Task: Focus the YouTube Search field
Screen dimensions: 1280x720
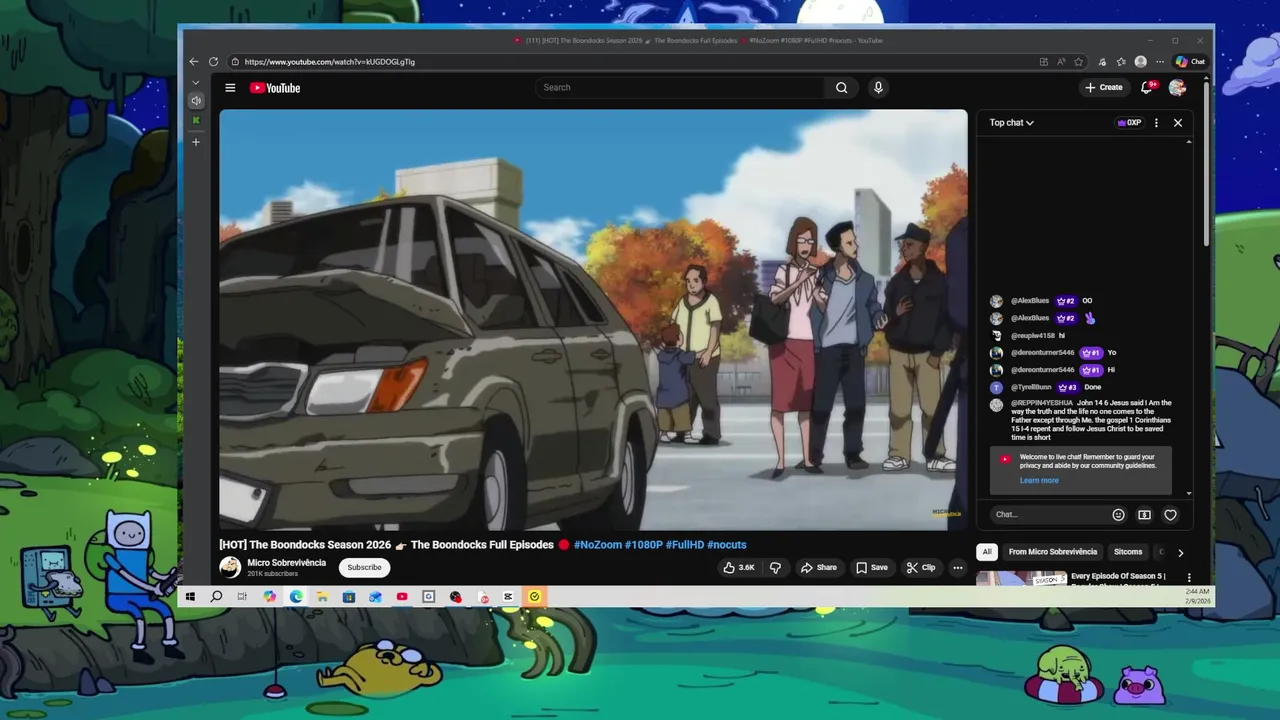Action: click(680, 88)
